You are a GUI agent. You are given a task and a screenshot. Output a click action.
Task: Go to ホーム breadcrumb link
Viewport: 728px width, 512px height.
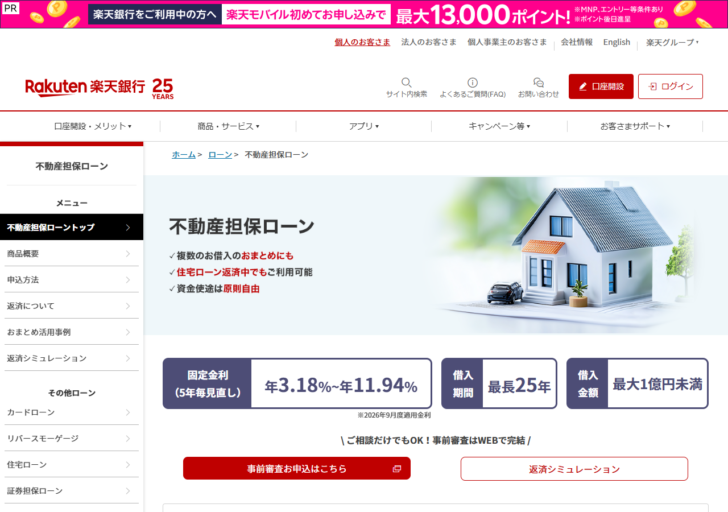click(x=183, y=155)
